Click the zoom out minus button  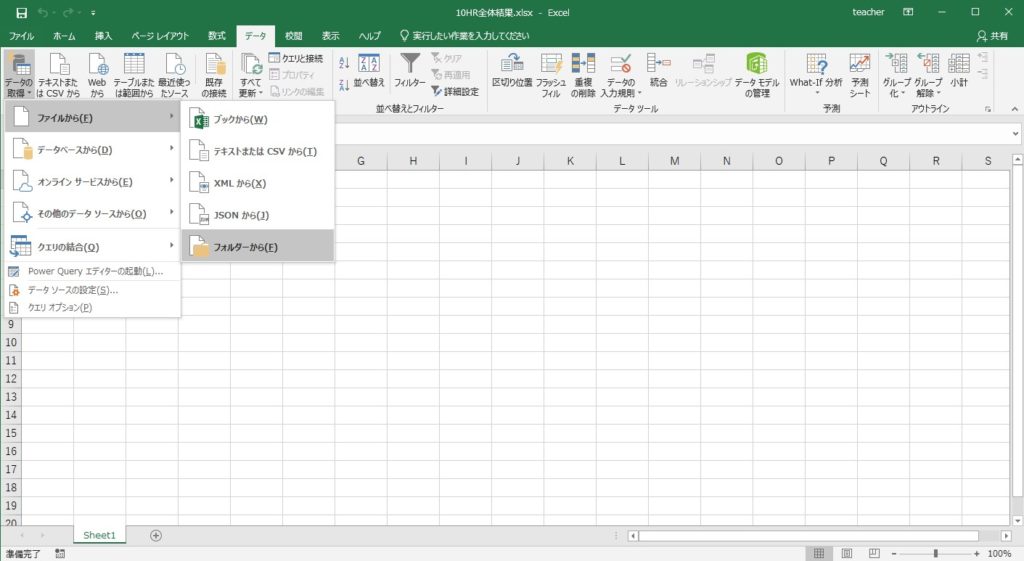[x=894, y=553]
